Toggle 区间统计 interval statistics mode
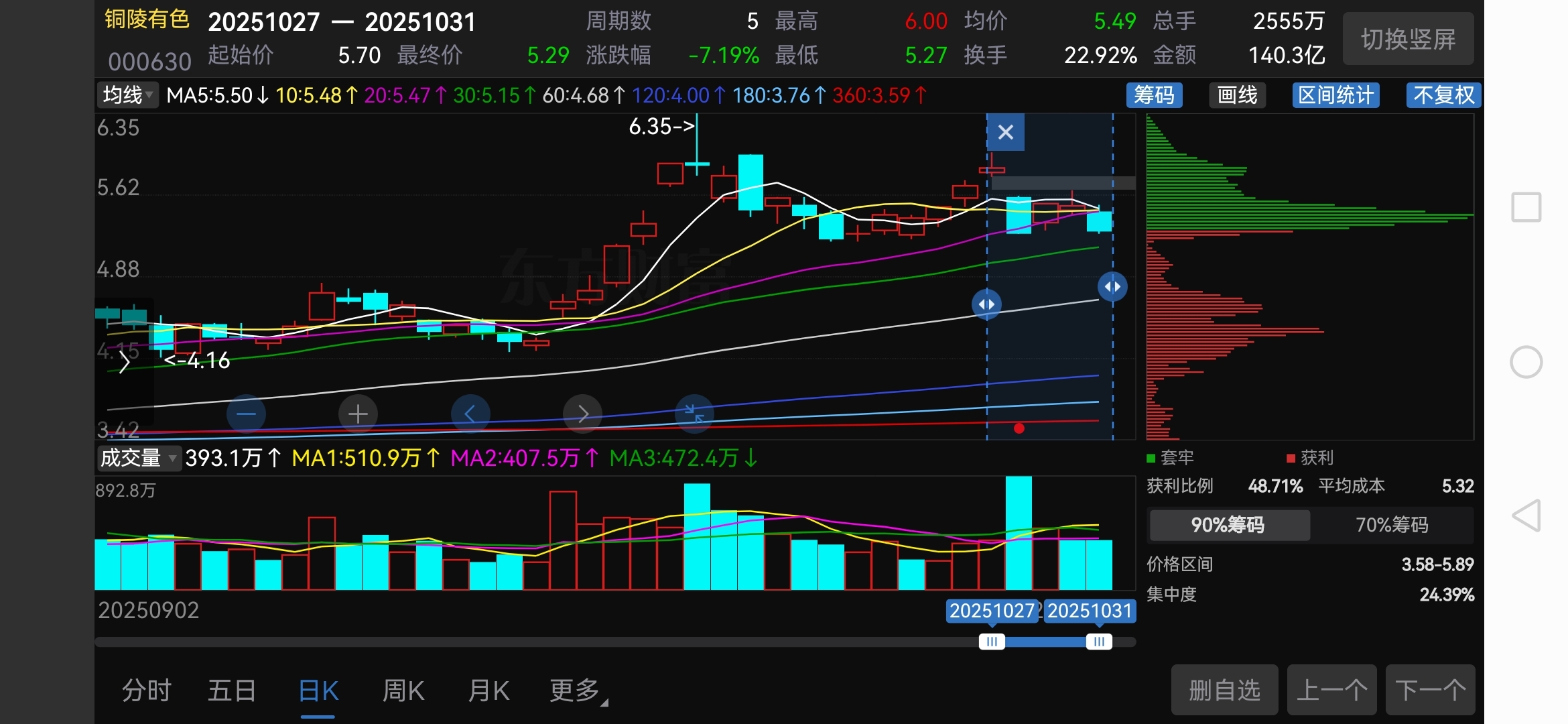 (1335, 95)
